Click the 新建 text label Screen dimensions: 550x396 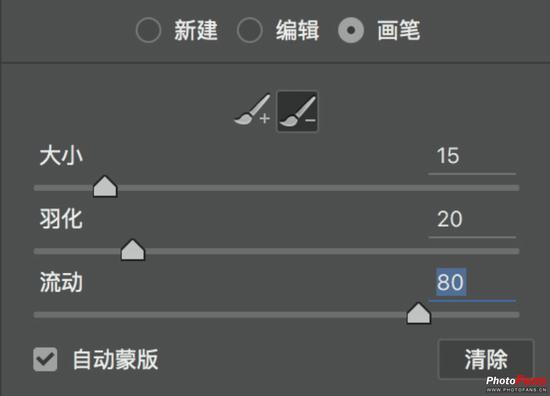pyautogui.click(x=196, y=30)
